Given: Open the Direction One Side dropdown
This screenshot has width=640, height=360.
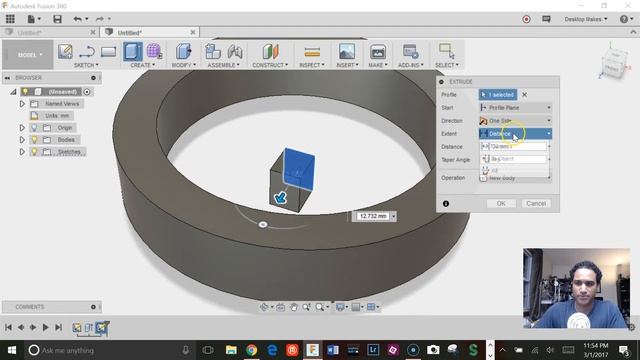Looking at the screenshot, I should pos(515,121).
